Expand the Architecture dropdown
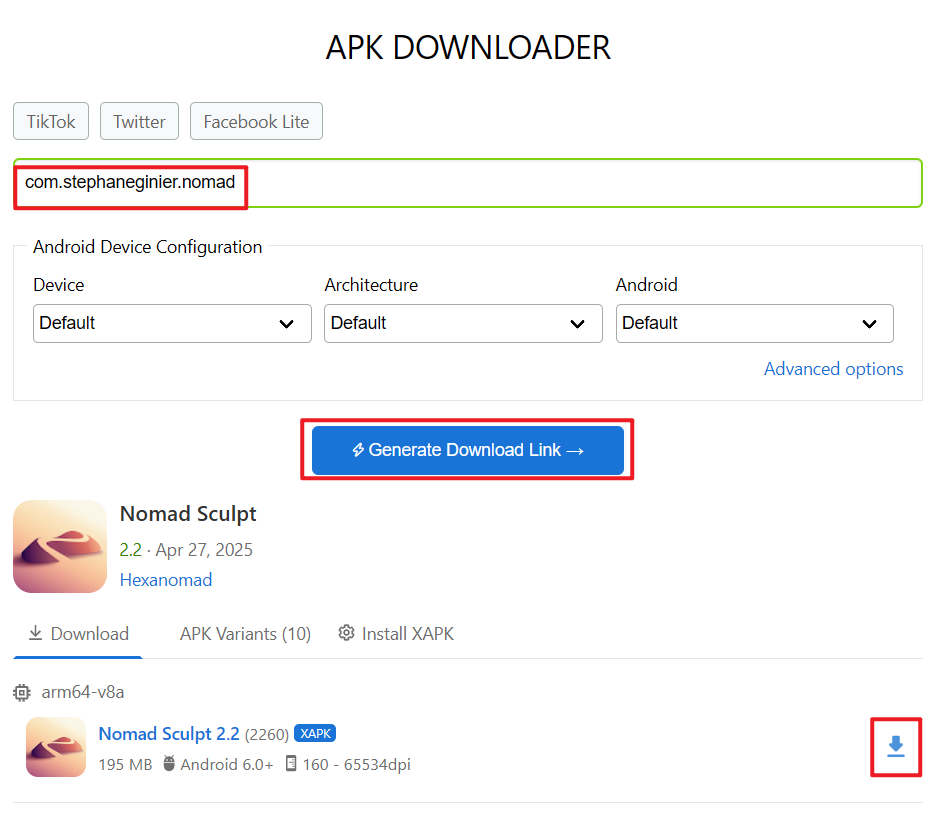The height and width of the screenshot is (813, 940). pos(463,323)
